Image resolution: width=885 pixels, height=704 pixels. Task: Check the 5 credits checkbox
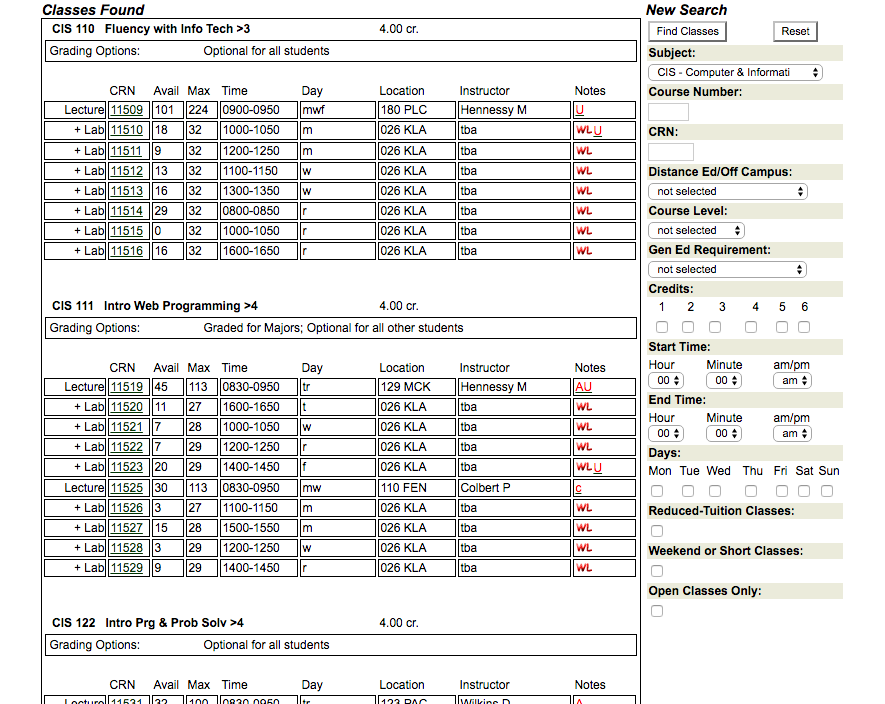click(782, 327)
